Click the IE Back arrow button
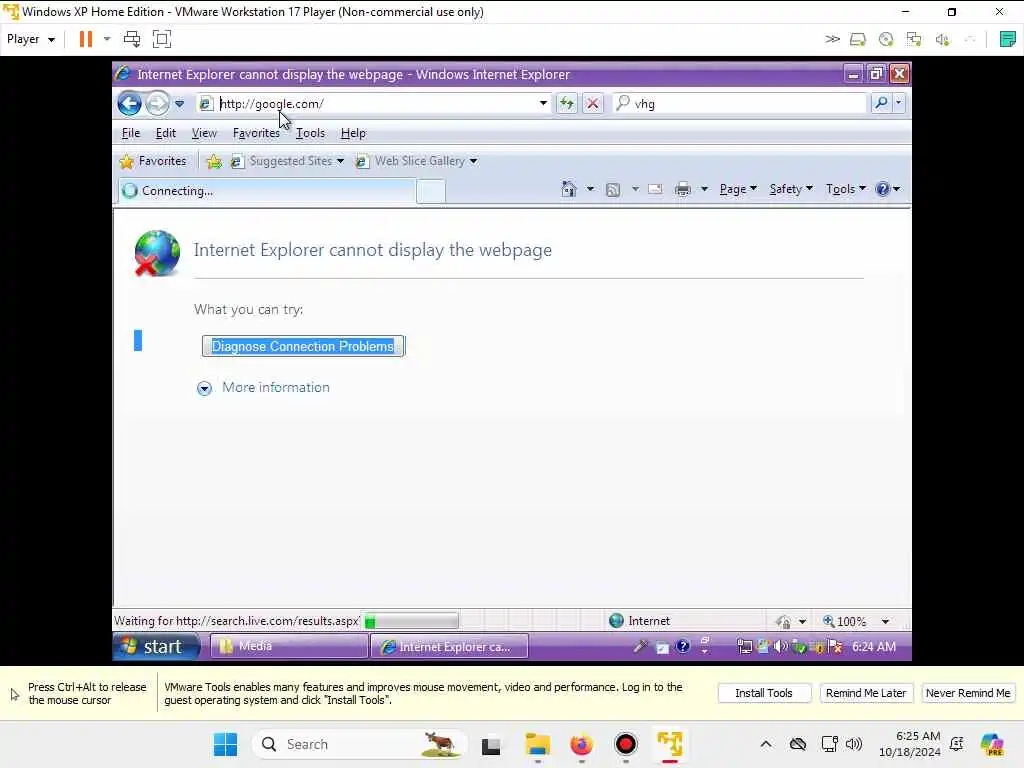1024x768 pixels. 129,103
